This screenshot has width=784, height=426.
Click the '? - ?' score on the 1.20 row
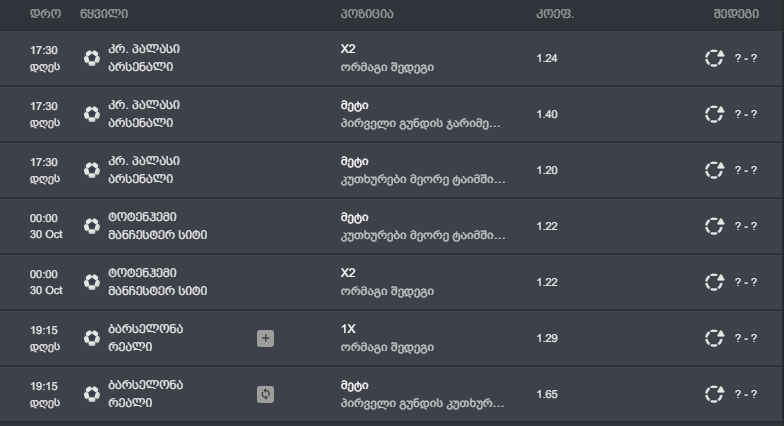tap(746, 170)
